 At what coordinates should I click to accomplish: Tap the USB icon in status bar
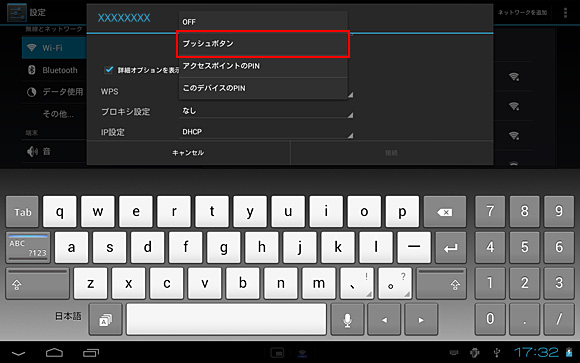tap(497, 353)
